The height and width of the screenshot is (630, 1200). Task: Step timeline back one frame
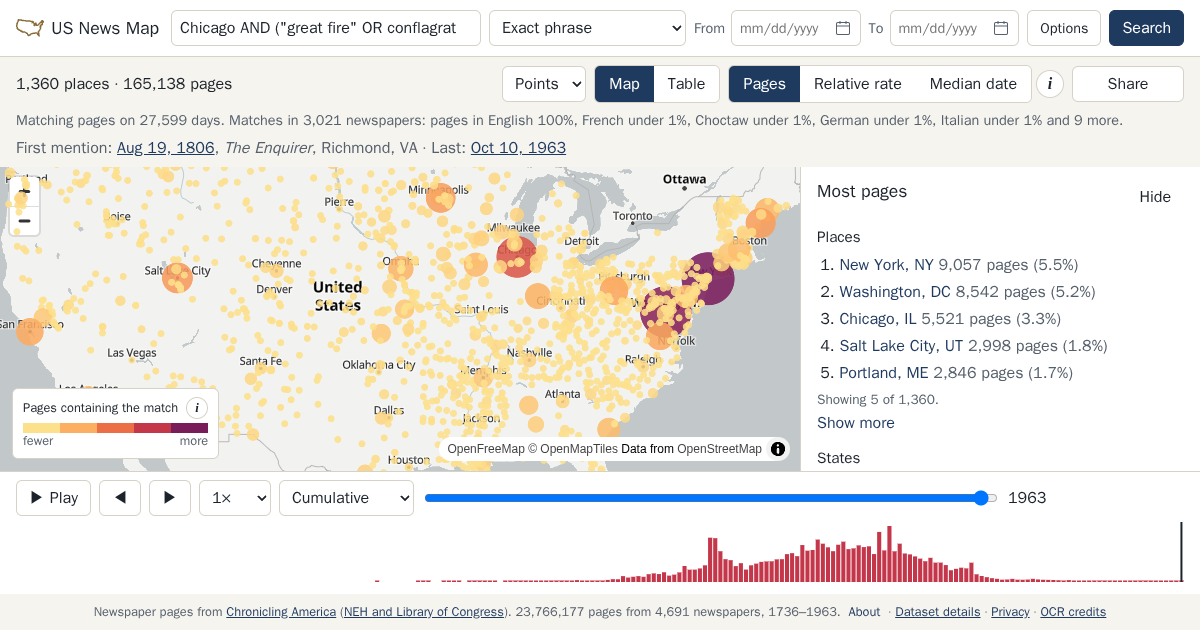(x=120, y=498)
